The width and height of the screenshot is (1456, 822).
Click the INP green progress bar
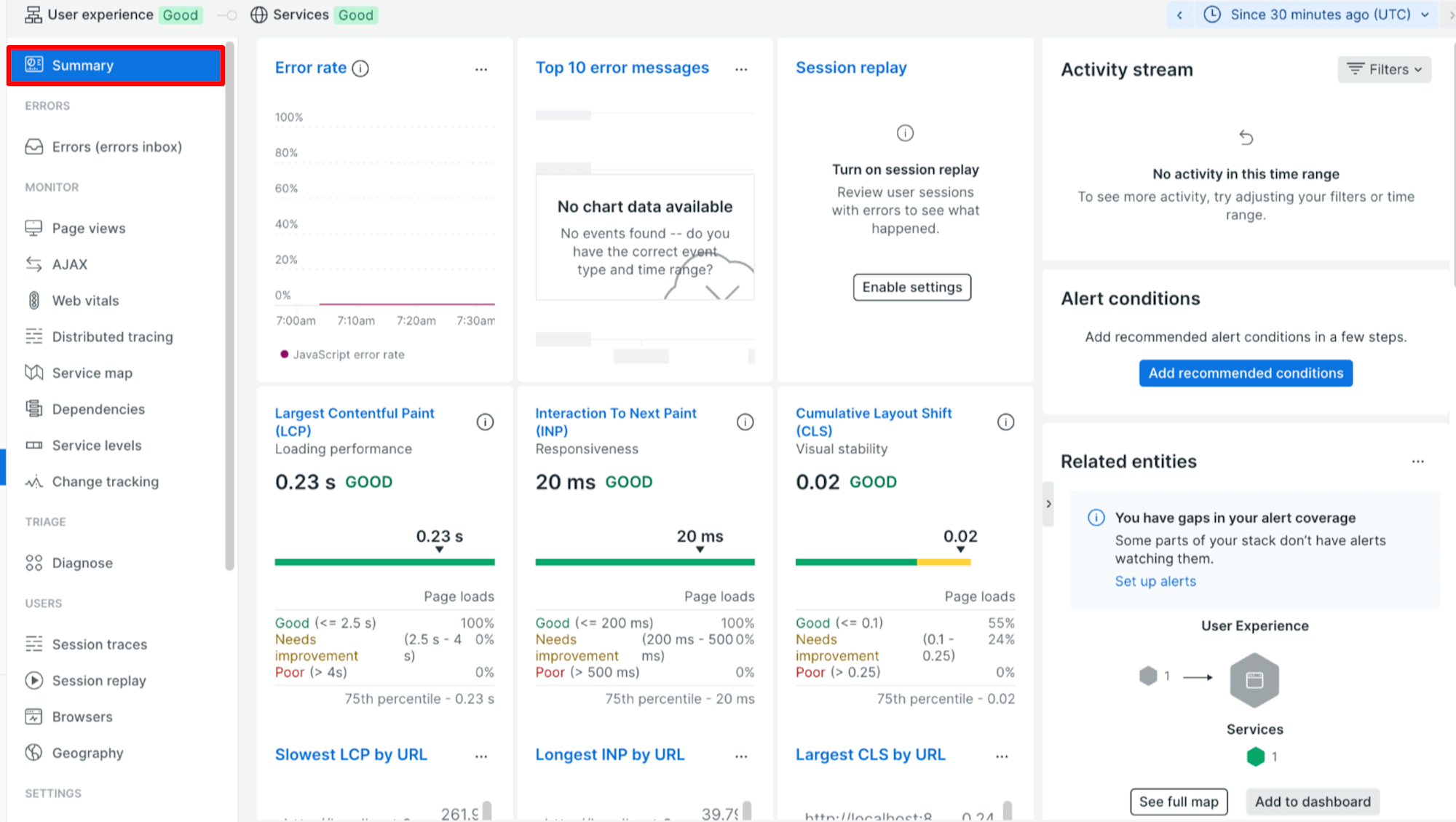(645, 562)
